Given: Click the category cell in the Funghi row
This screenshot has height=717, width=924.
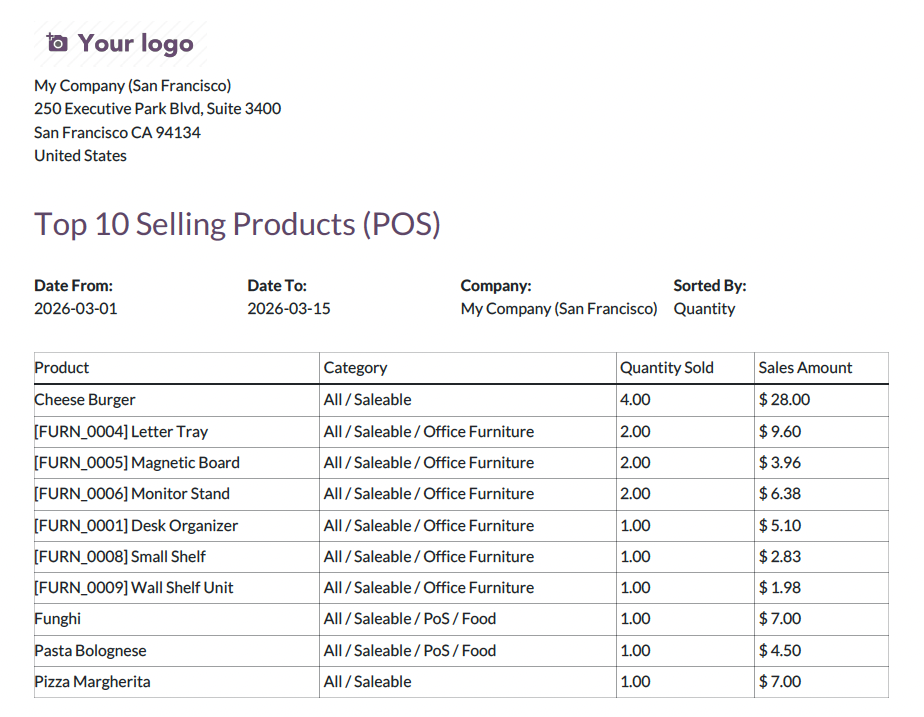Looking at the screenshot, I should coord(467,619).
